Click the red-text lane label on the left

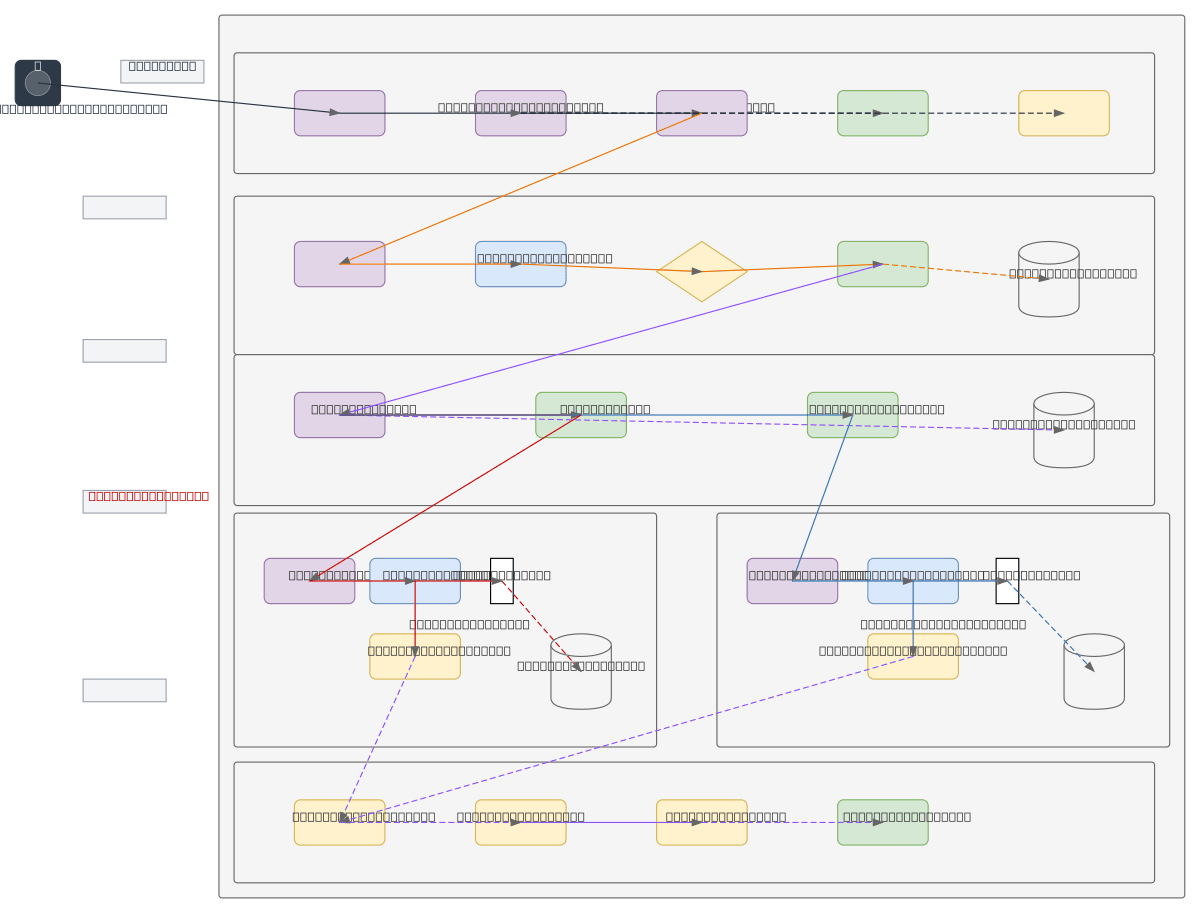tap(125, 501)
